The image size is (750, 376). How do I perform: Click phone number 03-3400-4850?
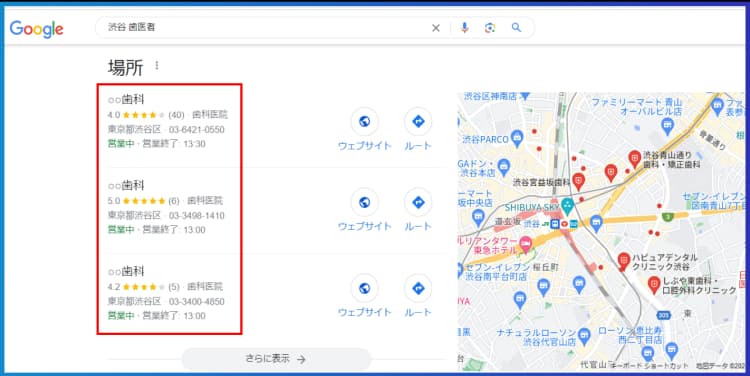197,302
